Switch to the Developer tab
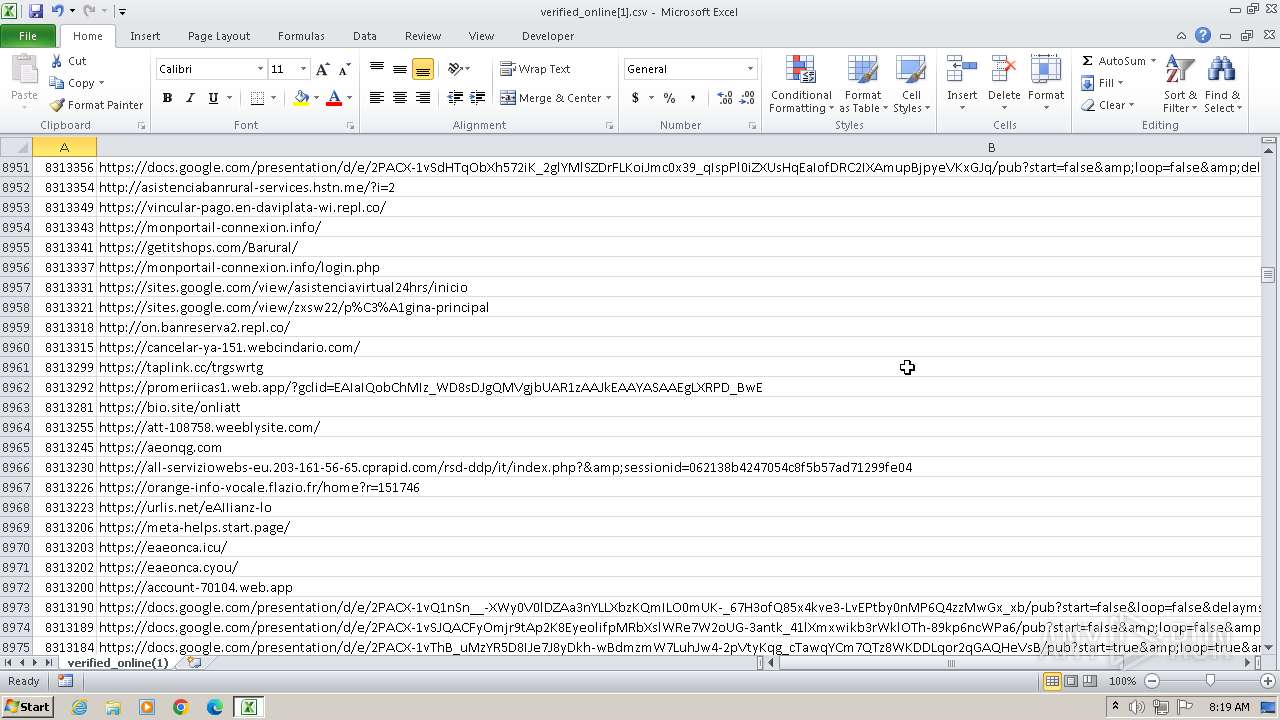 click(x=548, y=36)
